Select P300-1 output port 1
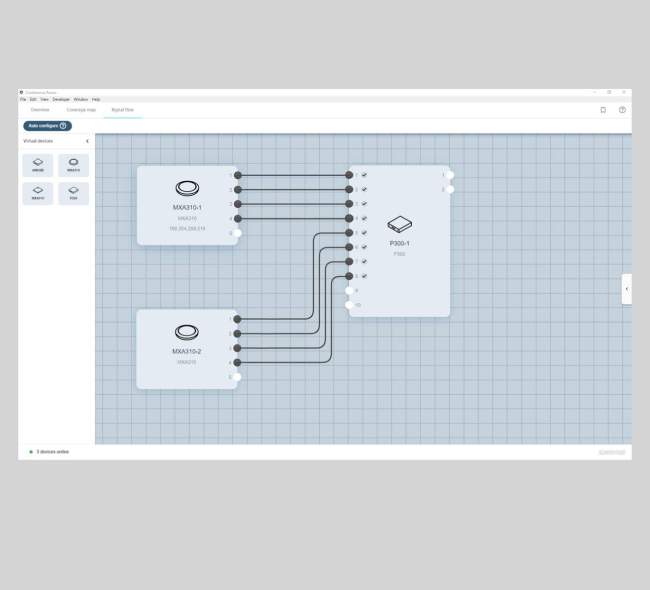650x590 pixels. pos(450,175)
